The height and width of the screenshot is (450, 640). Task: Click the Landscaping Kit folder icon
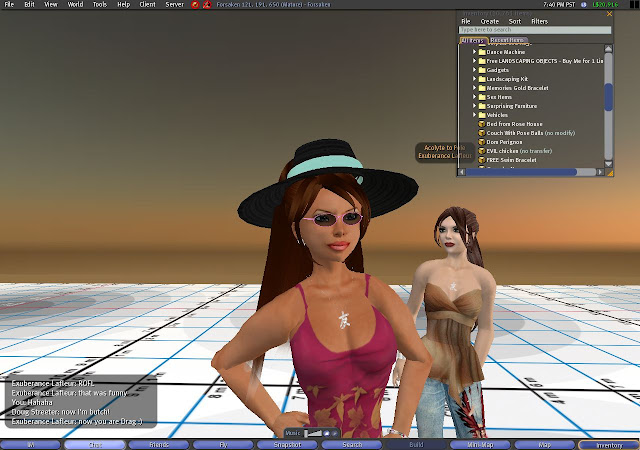coord(482,79)
